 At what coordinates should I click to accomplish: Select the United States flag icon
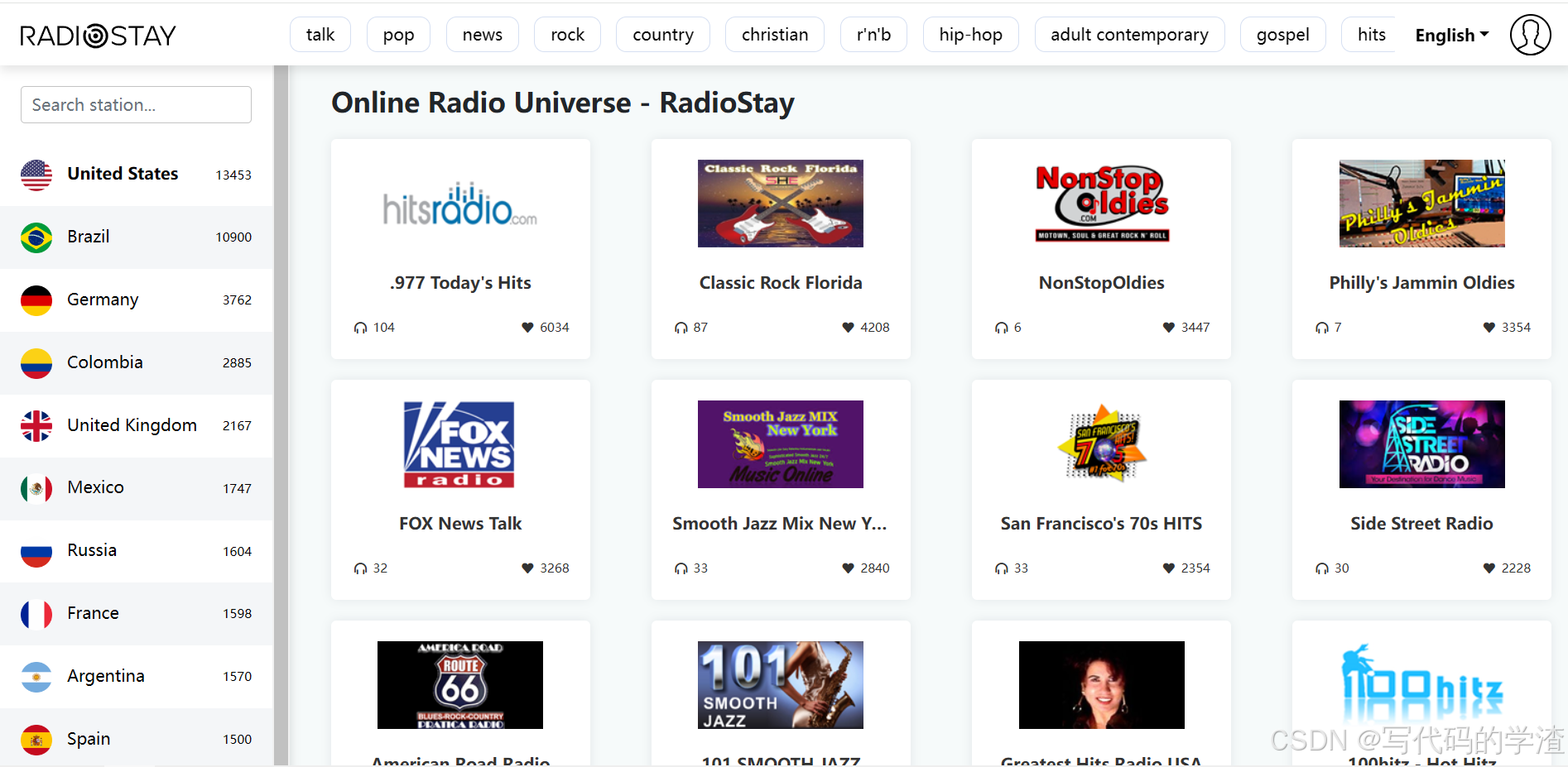pyautogui.click(x=36, y=175)
